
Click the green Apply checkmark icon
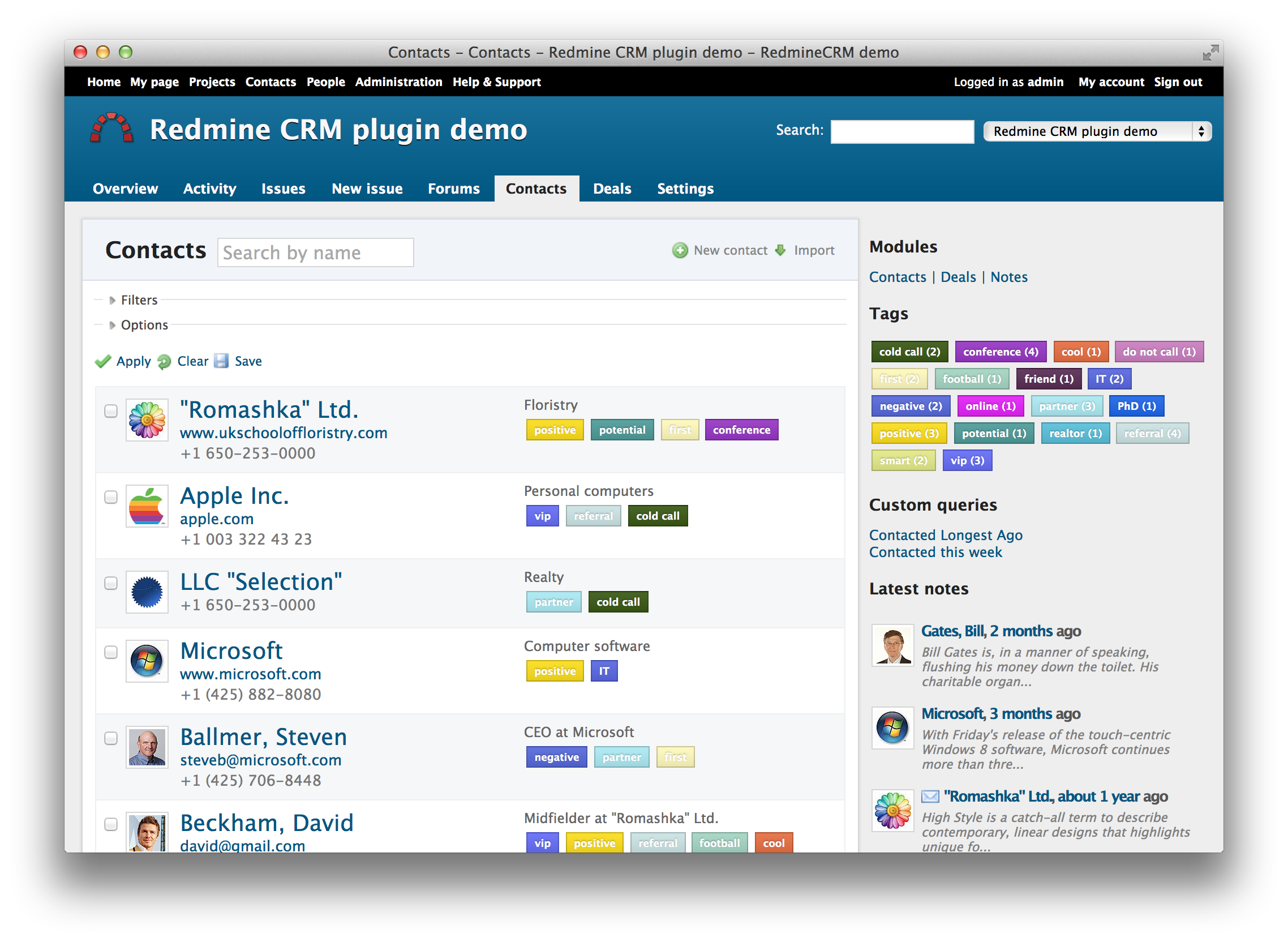(x=102, y=362)
